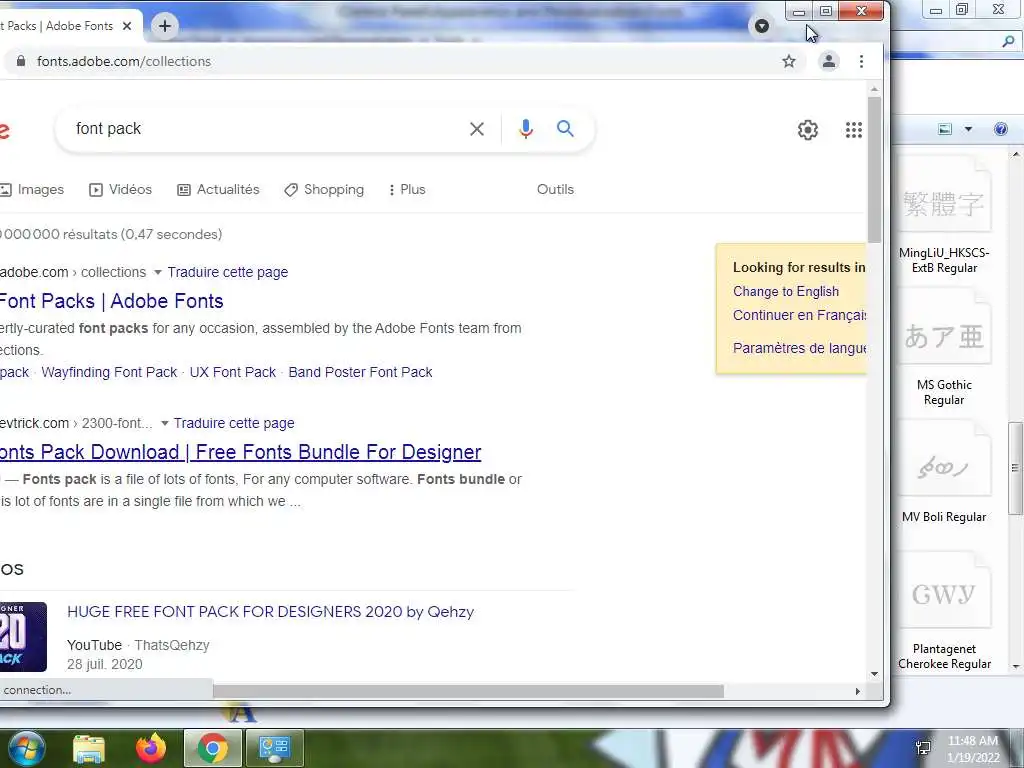Select Plantagenet Cherokee Regular font in Fonts window
Image resolution: width=1024 pixels, height=768 pixels.
pyautogui.click(x=944, y=612)
